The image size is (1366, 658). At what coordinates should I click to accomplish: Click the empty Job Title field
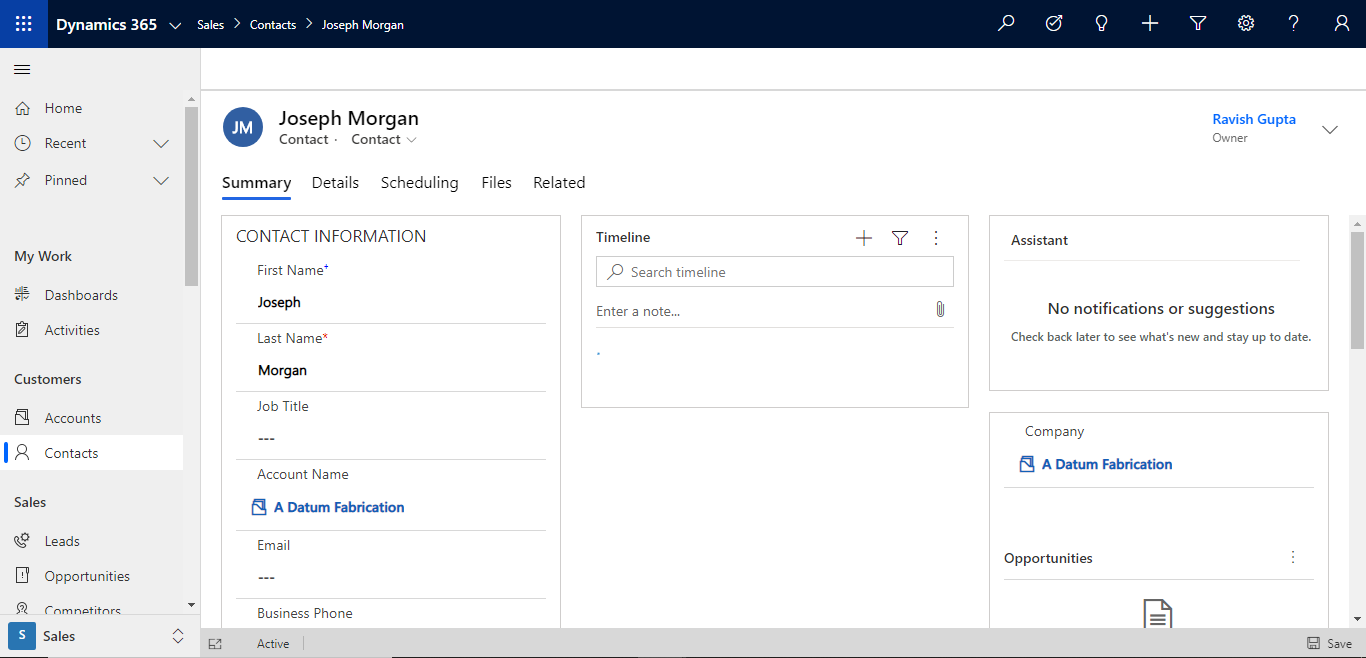coord(391,438)
